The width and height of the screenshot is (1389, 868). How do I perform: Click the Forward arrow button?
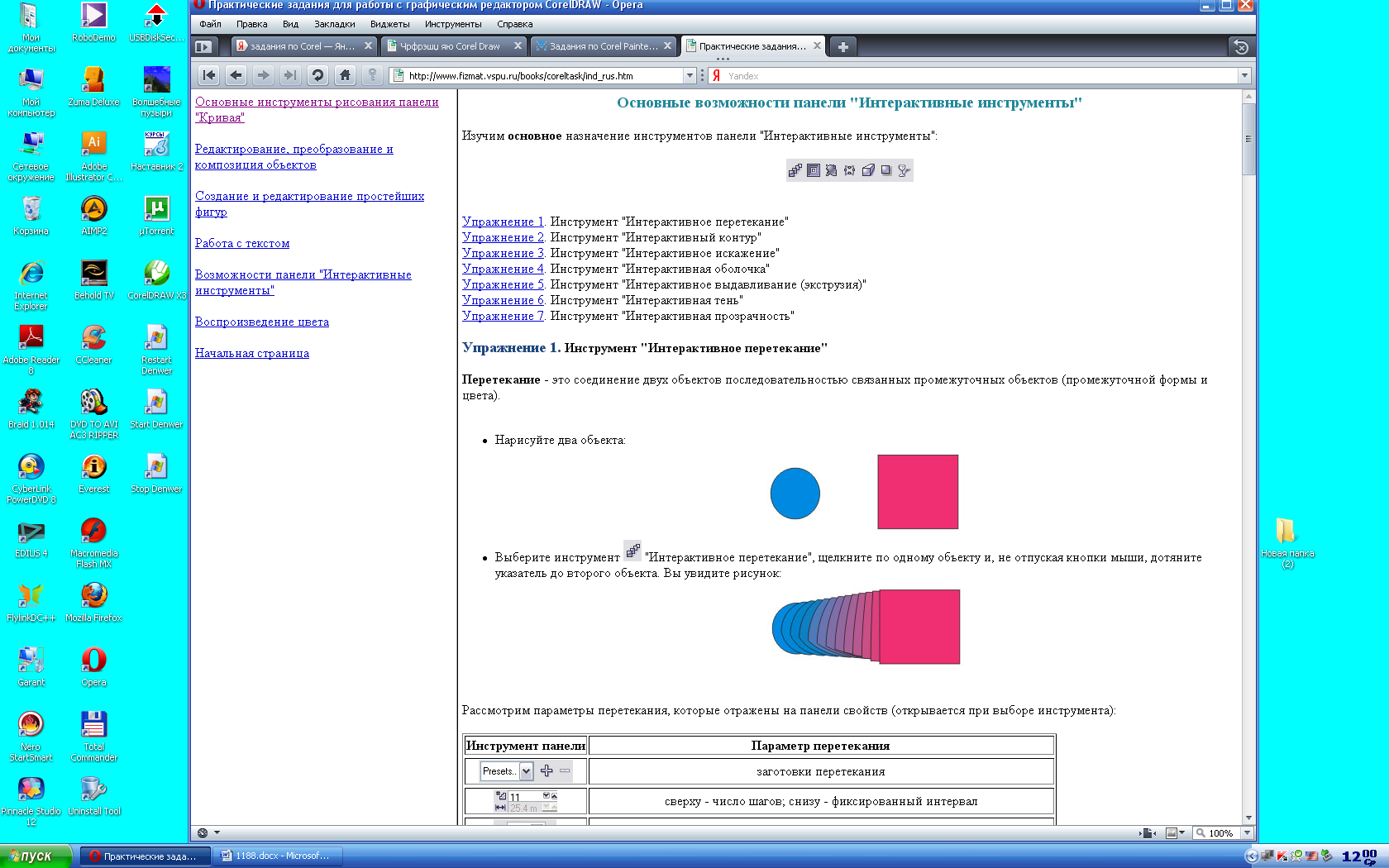point(263,75)
